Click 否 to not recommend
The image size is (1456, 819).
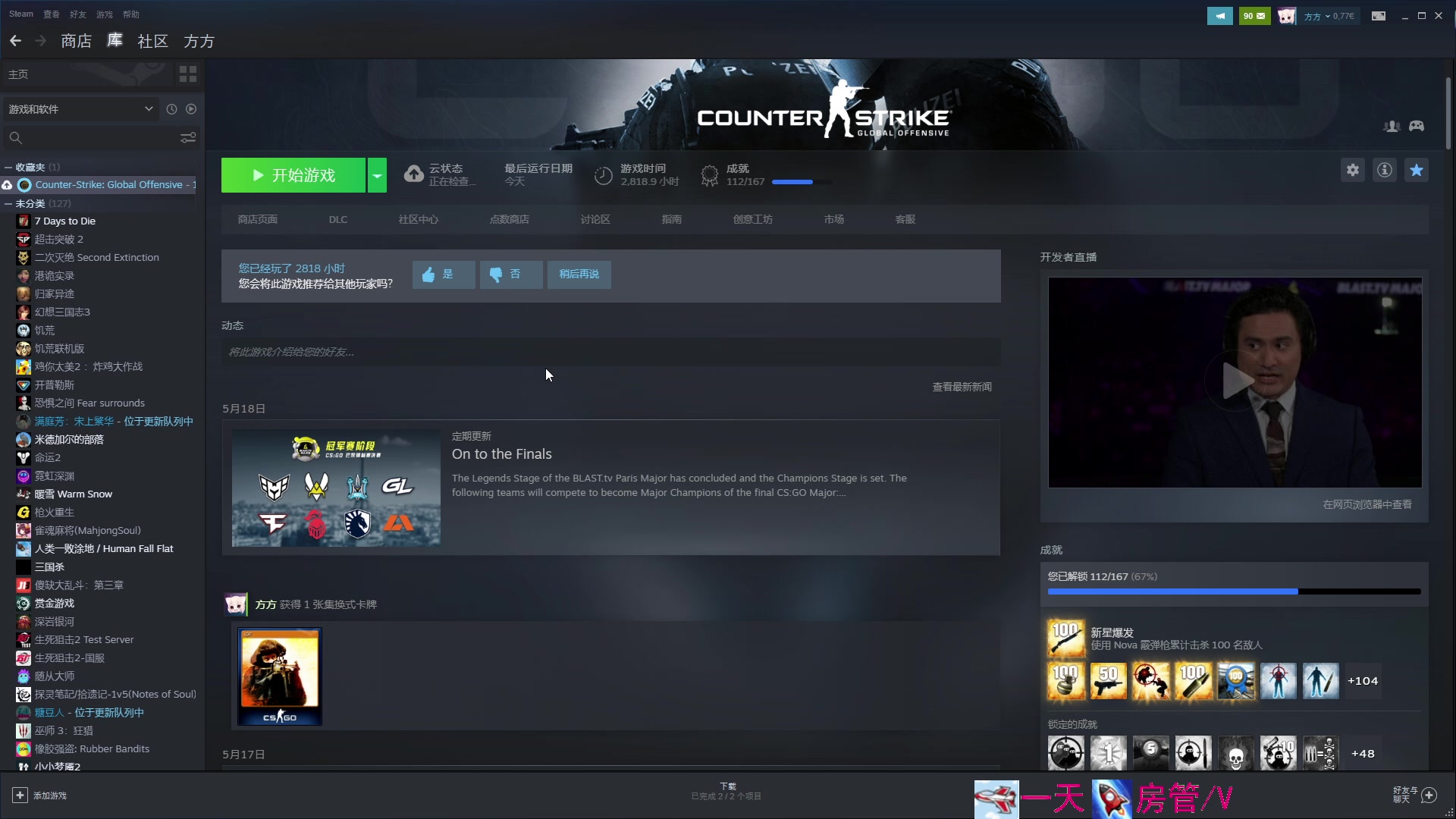point(511,275)
